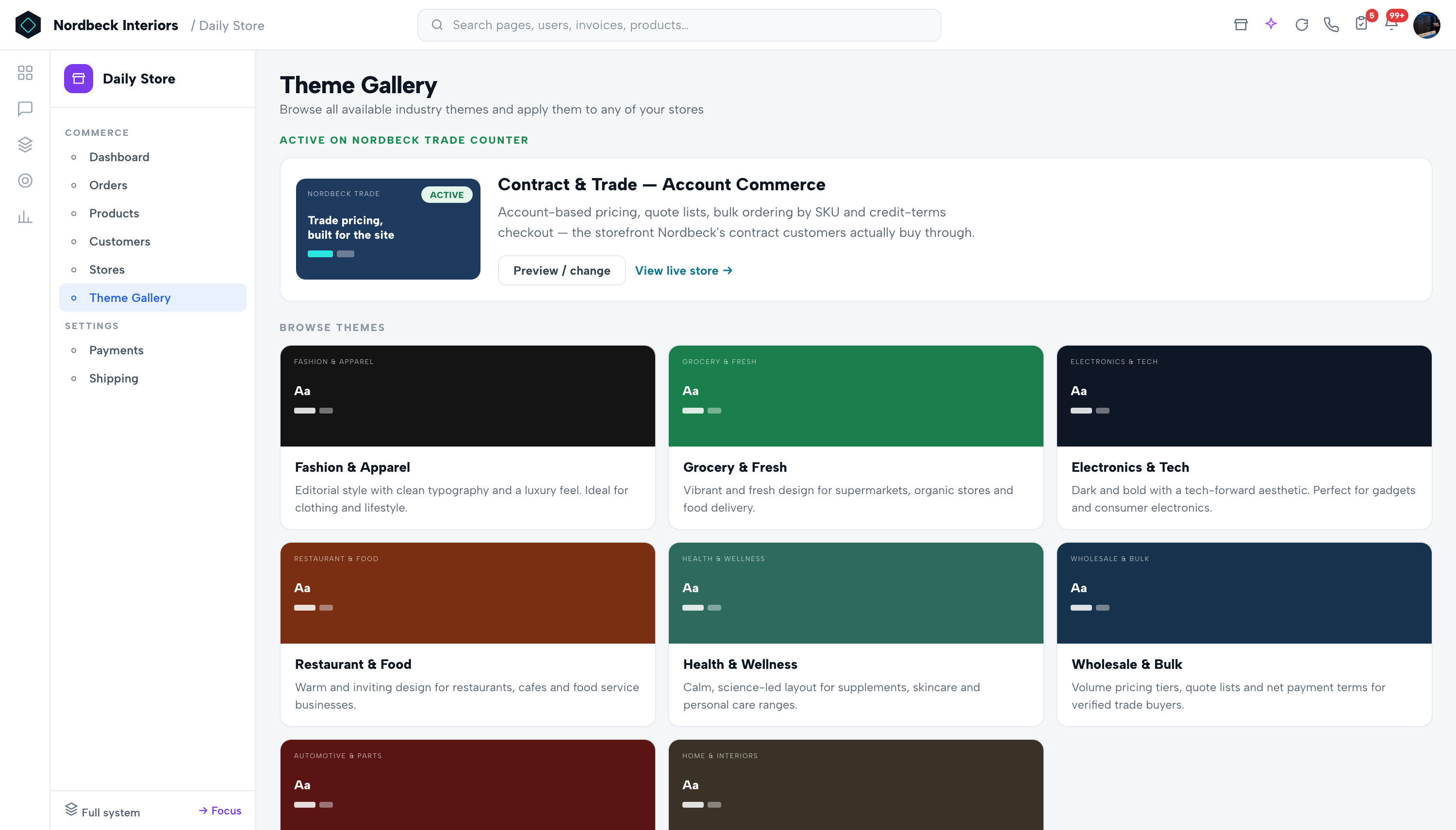Click the search magnifier icon
This screenshot has width=1456, height=830.
(x=437, y=25)
